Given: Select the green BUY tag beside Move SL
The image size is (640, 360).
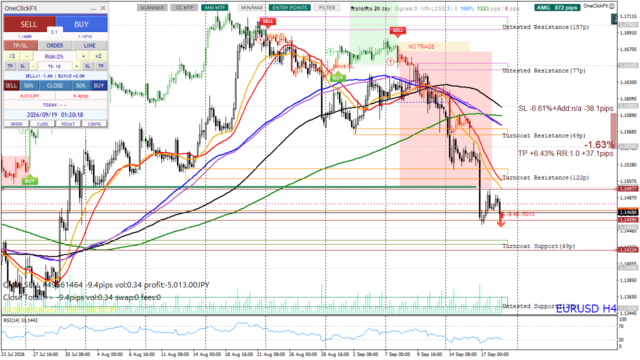Looking at the screenshot, I should 338,77.
